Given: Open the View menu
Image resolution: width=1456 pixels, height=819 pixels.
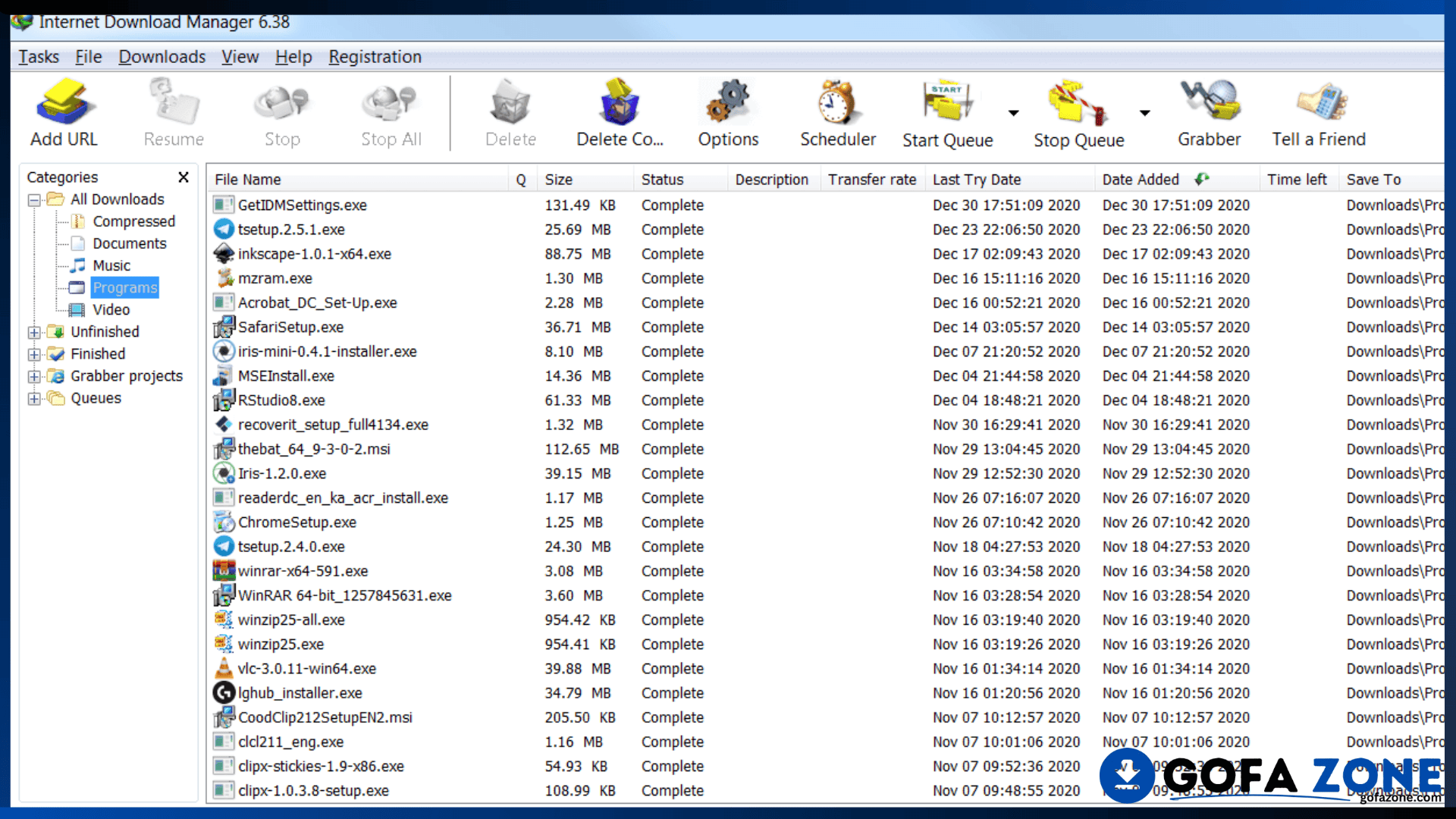Looking at the screenshot, I should point(240,57).
